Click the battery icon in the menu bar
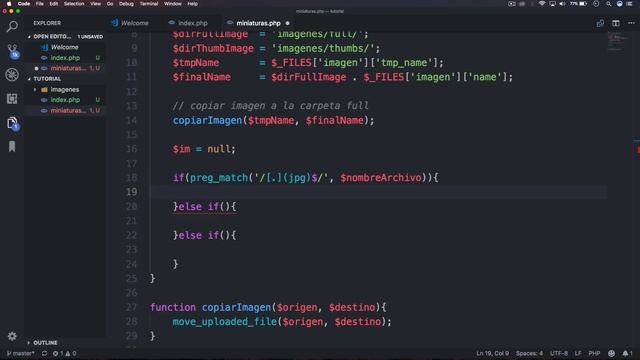The height and width of the screenshot is (360, 640). (x=583, y=4)
